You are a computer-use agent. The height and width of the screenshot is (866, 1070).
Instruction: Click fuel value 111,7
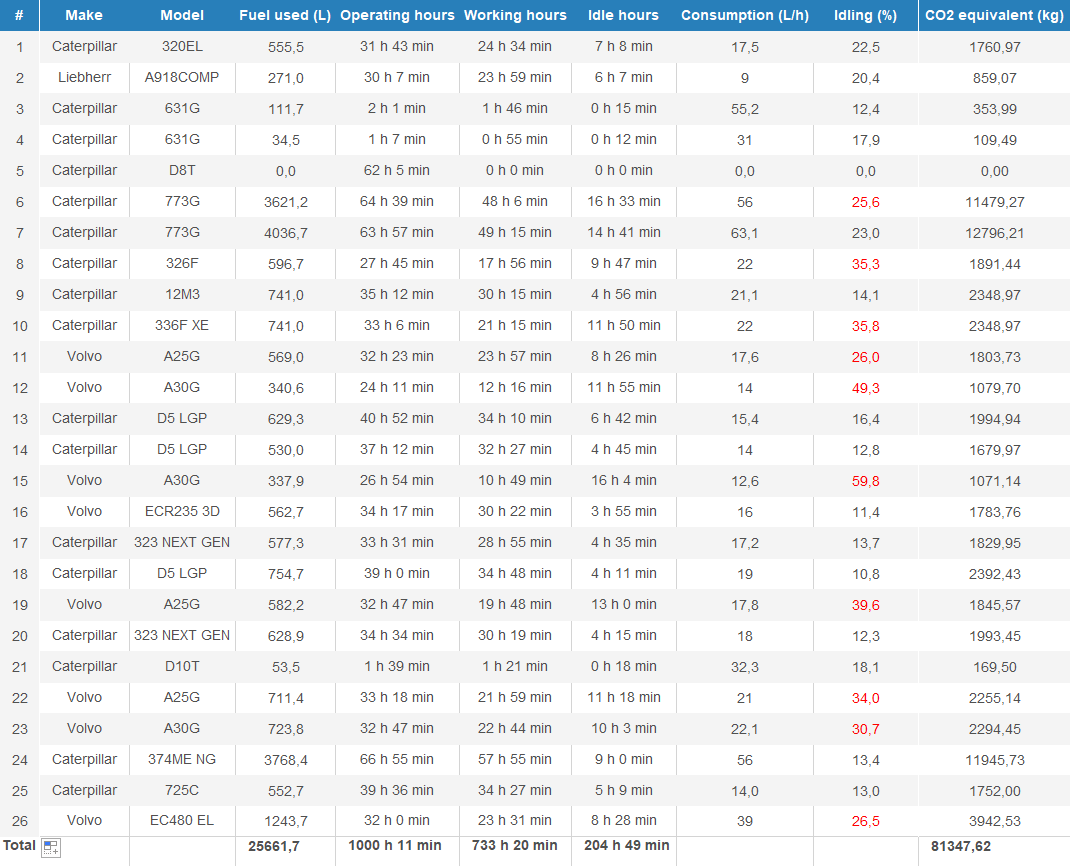pos(286,109)
